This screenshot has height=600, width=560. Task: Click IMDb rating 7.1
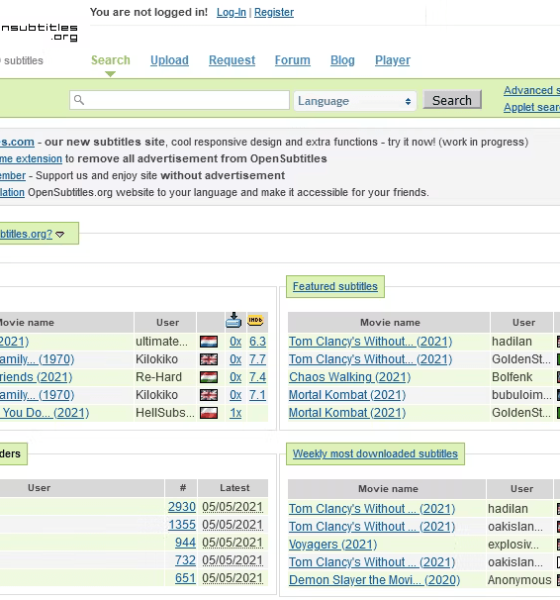point(258,395)
